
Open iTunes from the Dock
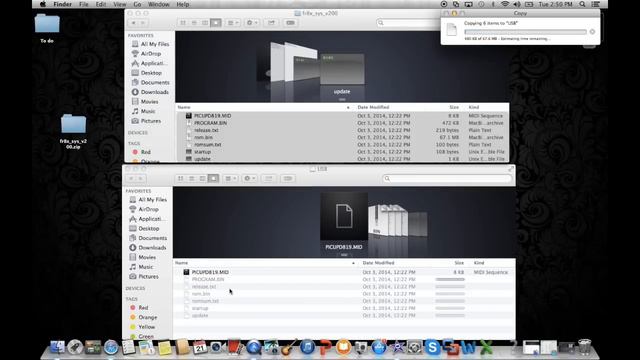coord(307,347)
